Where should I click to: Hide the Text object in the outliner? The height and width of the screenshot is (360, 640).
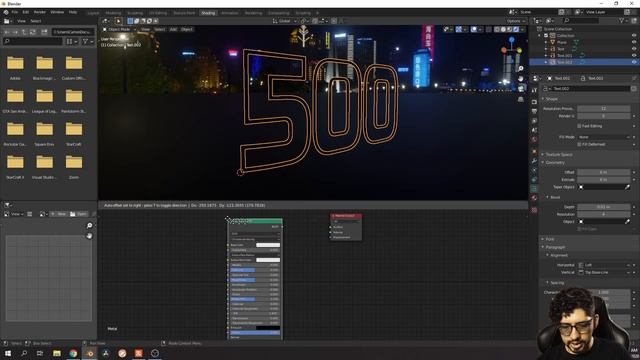click(x=634, y=49)
